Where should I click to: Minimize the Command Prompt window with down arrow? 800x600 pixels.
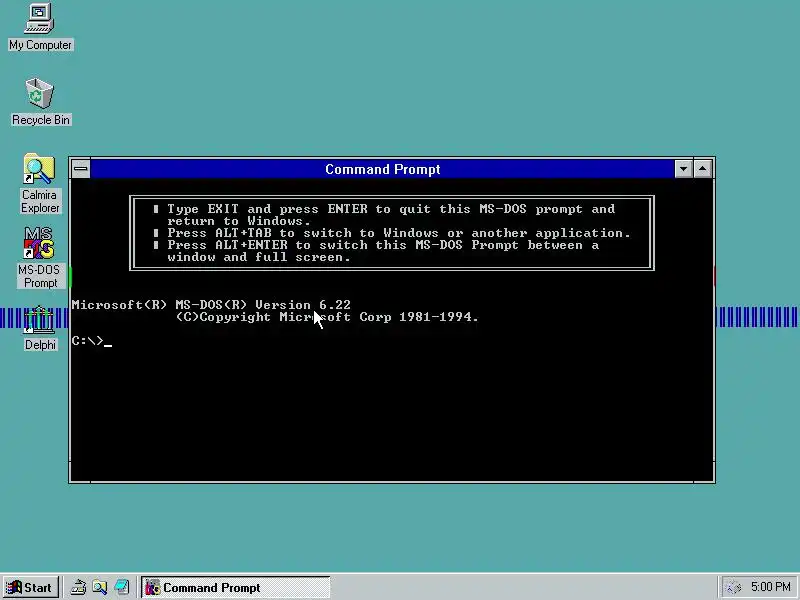coord(683,169)
